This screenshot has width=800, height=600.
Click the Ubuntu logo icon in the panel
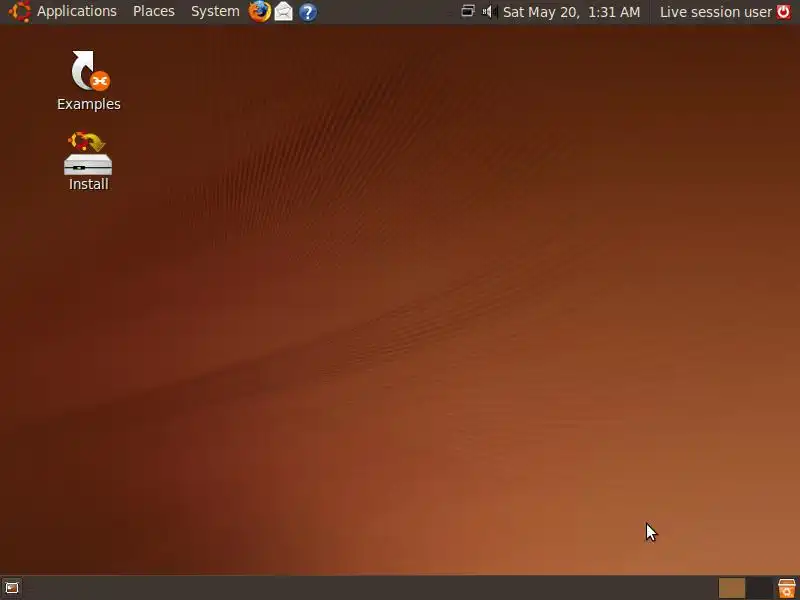19,12
